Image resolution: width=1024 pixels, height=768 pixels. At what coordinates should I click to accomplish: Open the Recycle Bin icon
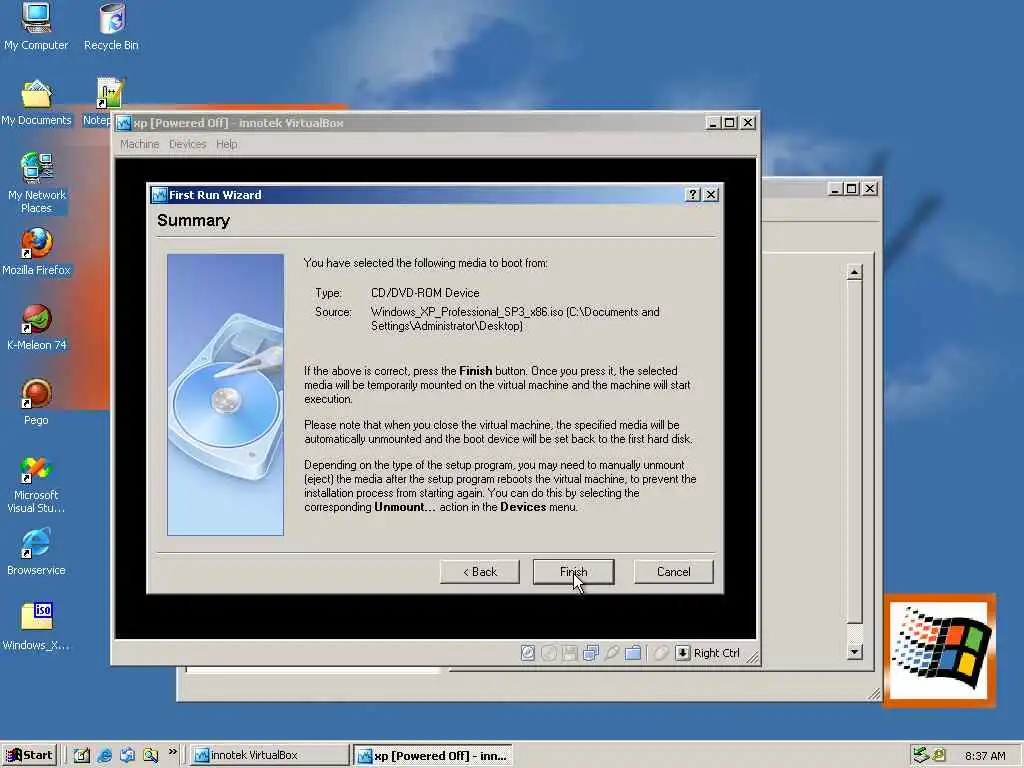112,26
